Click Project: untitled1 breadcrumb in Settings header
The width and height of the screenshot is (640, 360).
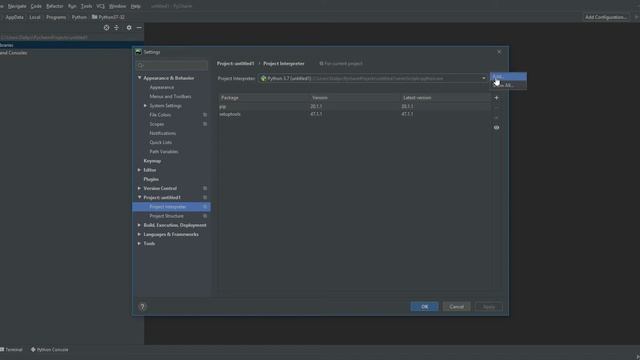click(x=236, y=64)
